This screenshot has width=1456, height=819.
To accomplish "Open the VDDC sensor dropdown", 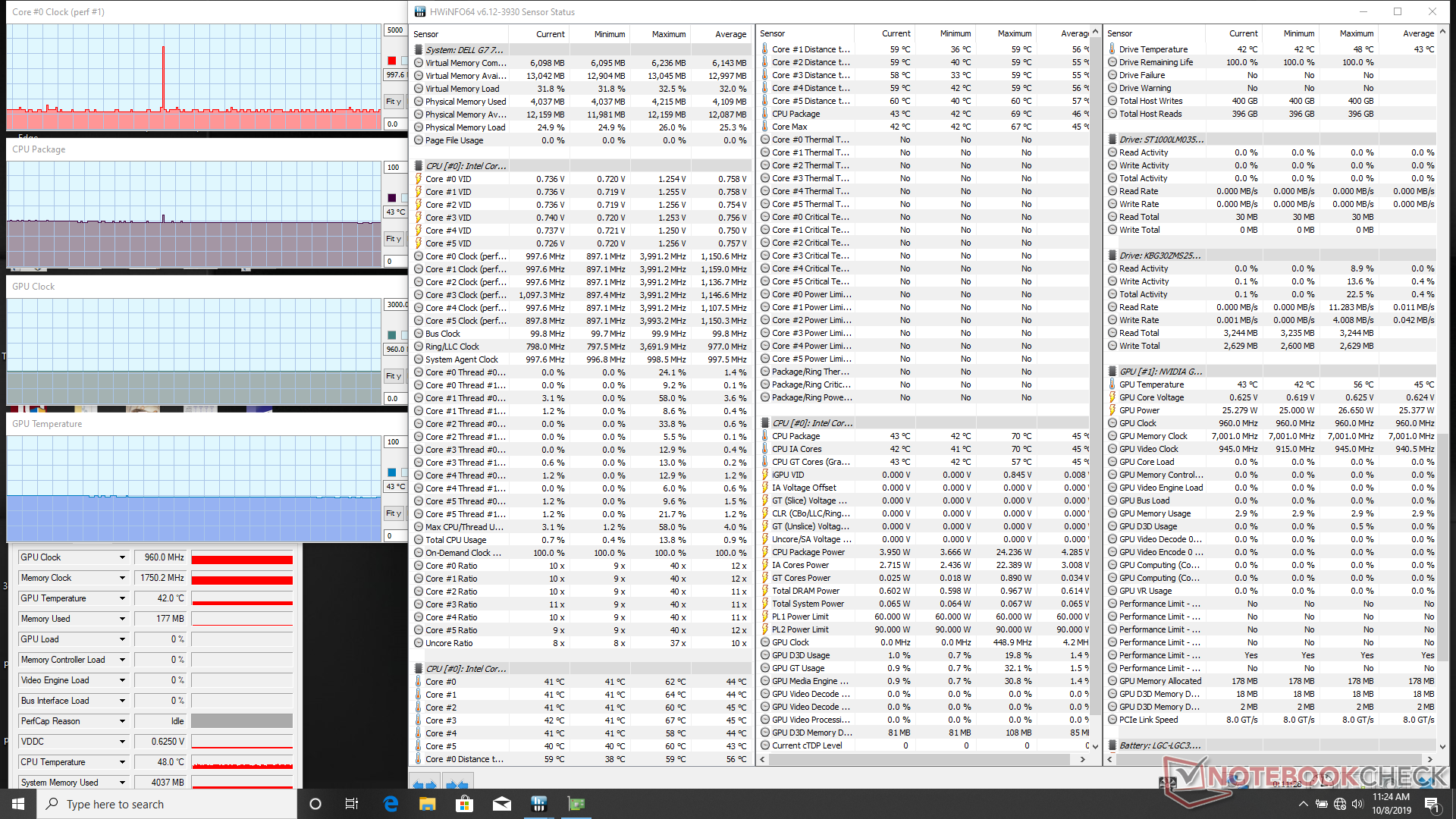I will tap(122, 742).
